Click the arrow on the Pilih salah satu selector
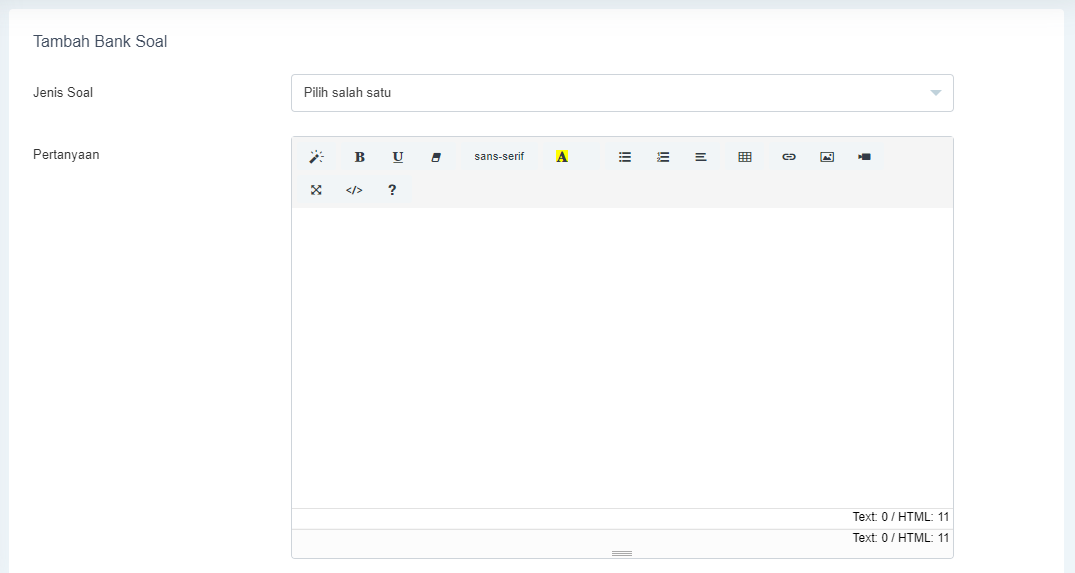 point(936,93)
